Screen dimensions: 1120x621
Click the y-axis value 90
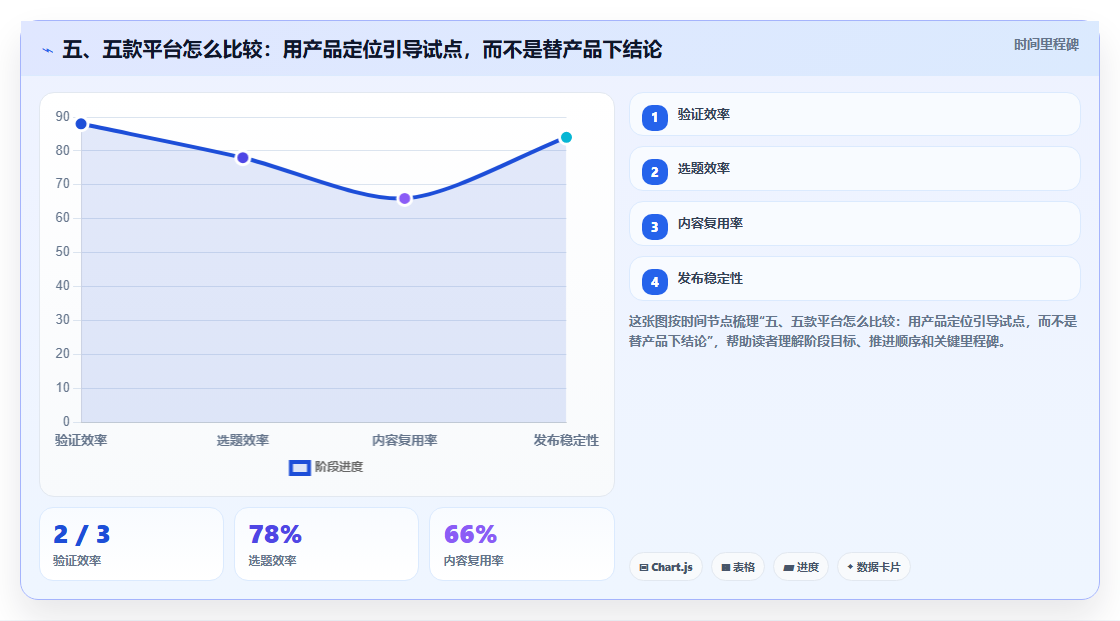(x=63, y=116)
